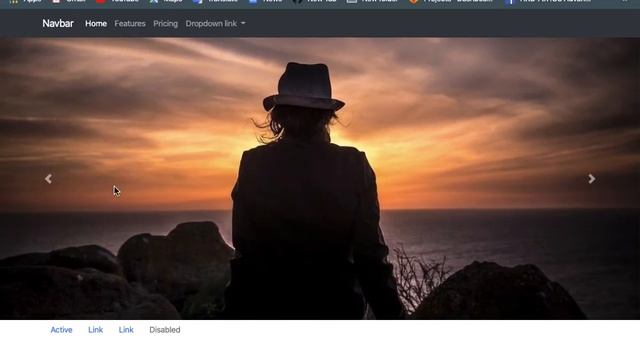Advance to the next carousel slide arrow

click(x=592, y=179)
